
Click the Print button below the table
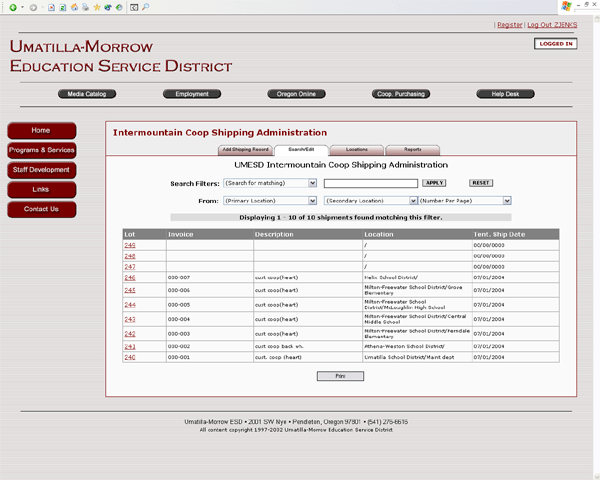tap(340, 376)
